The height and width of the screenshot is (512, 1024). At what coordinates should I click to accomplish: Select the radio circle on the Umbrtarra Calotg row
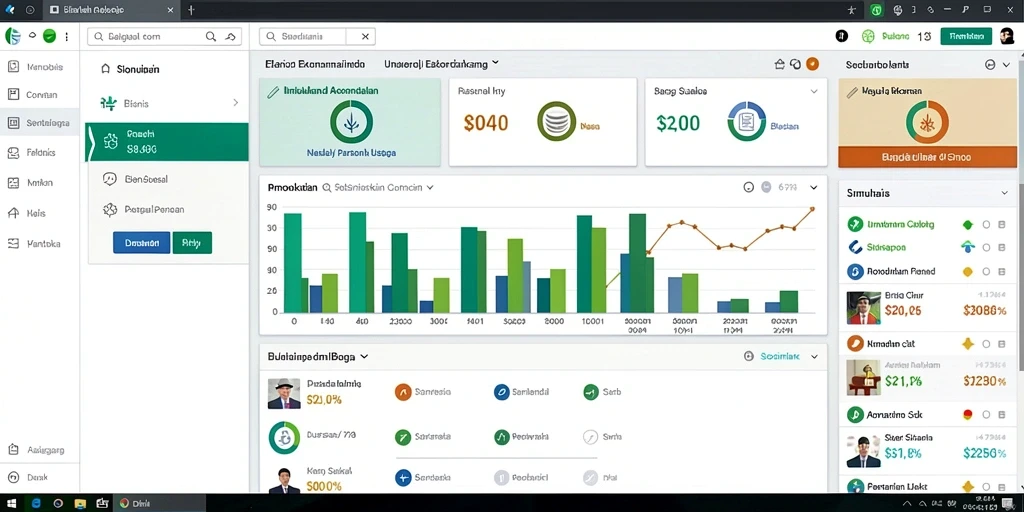coord(986,225)
